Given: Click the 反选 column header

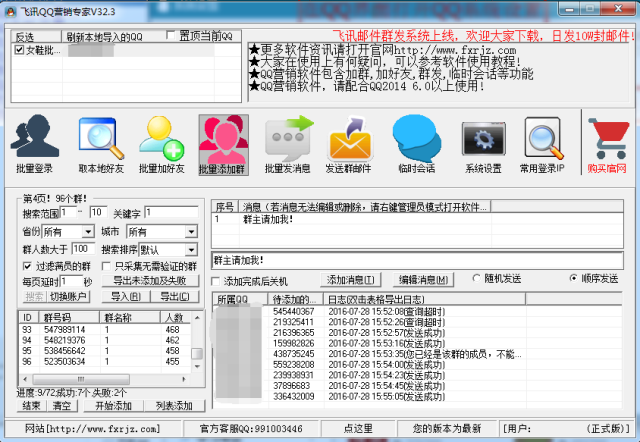Looking at the screenshot, I should click(x=36, y=37).
